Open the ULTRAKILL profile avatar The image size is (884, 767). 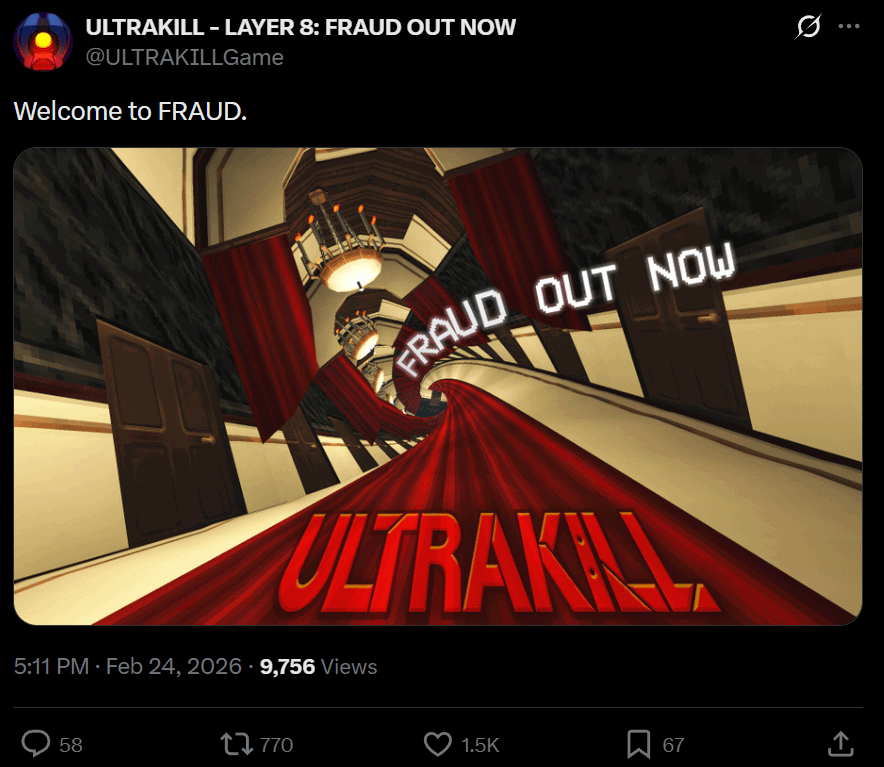[43, 42]
